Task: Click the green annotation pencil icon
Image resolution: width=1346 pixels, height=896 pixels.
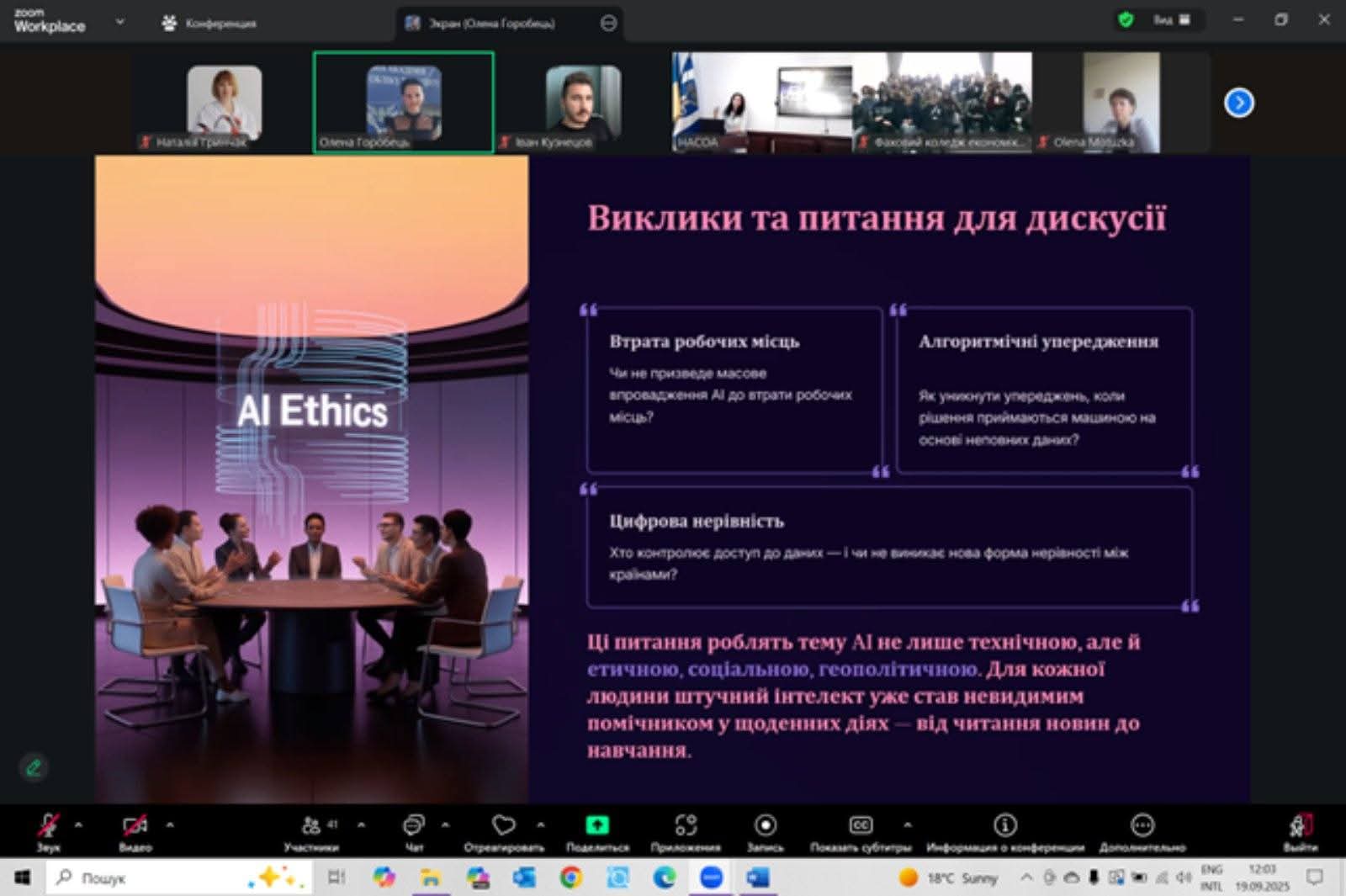Action: click(x=34, y=767)
